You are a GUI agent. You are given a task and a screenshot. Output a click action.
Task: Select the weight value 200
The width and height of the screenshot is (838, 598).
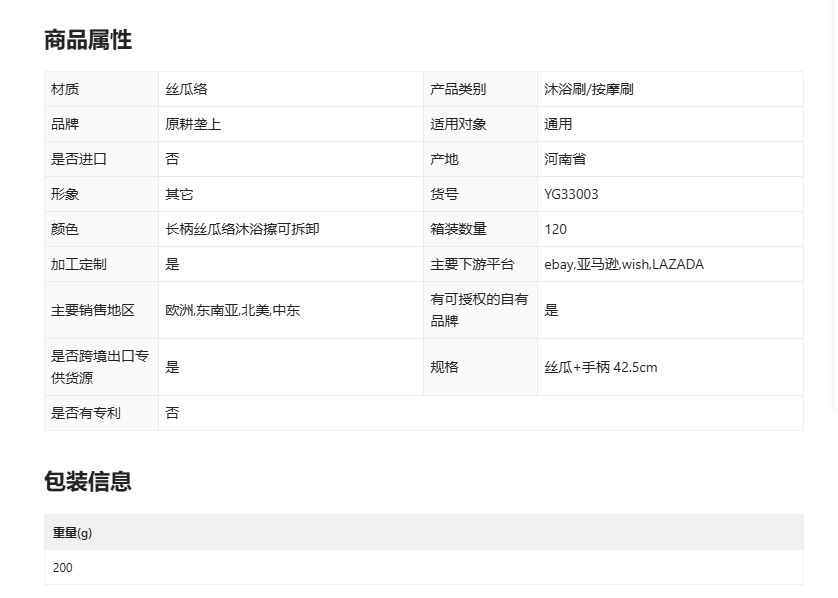(x=63, y=567)
